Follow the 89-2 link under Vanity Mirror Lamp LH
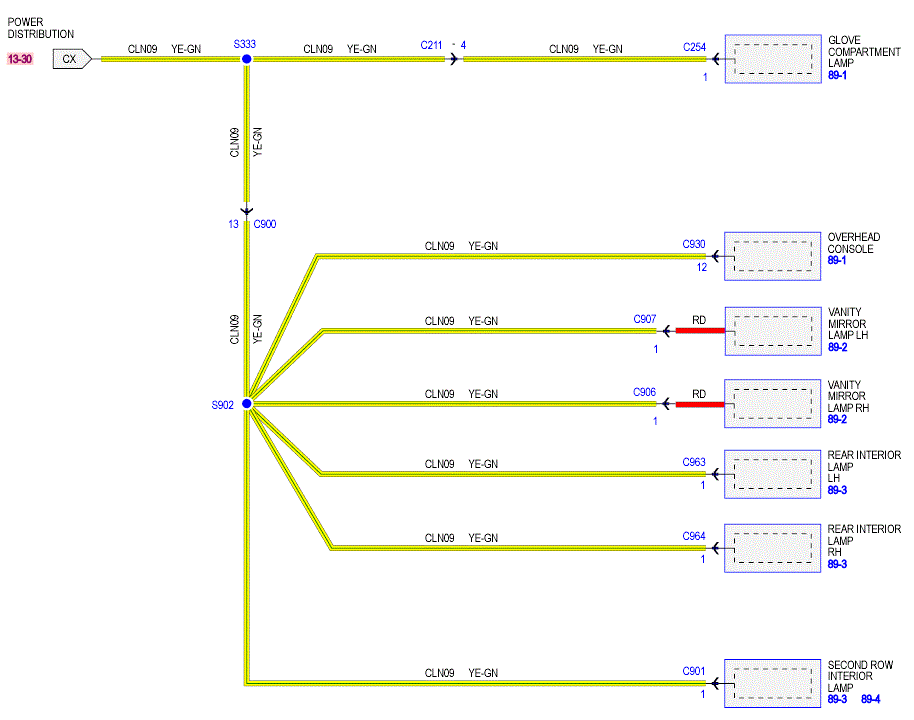 coord(837,347)
